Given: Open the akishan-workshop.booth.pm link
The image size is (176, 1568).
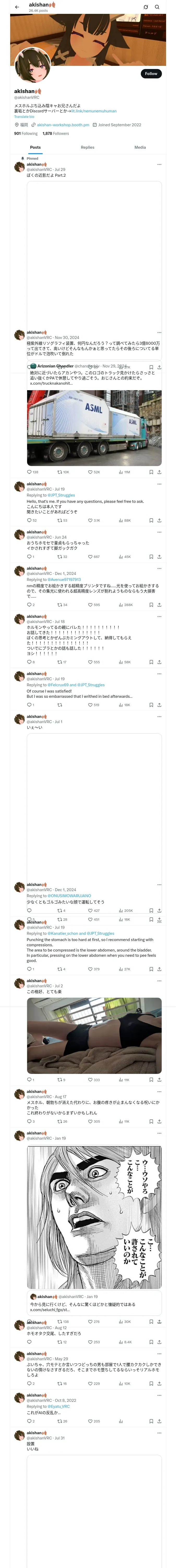Looking at the screenshot, I should click(x=63, y=125).
